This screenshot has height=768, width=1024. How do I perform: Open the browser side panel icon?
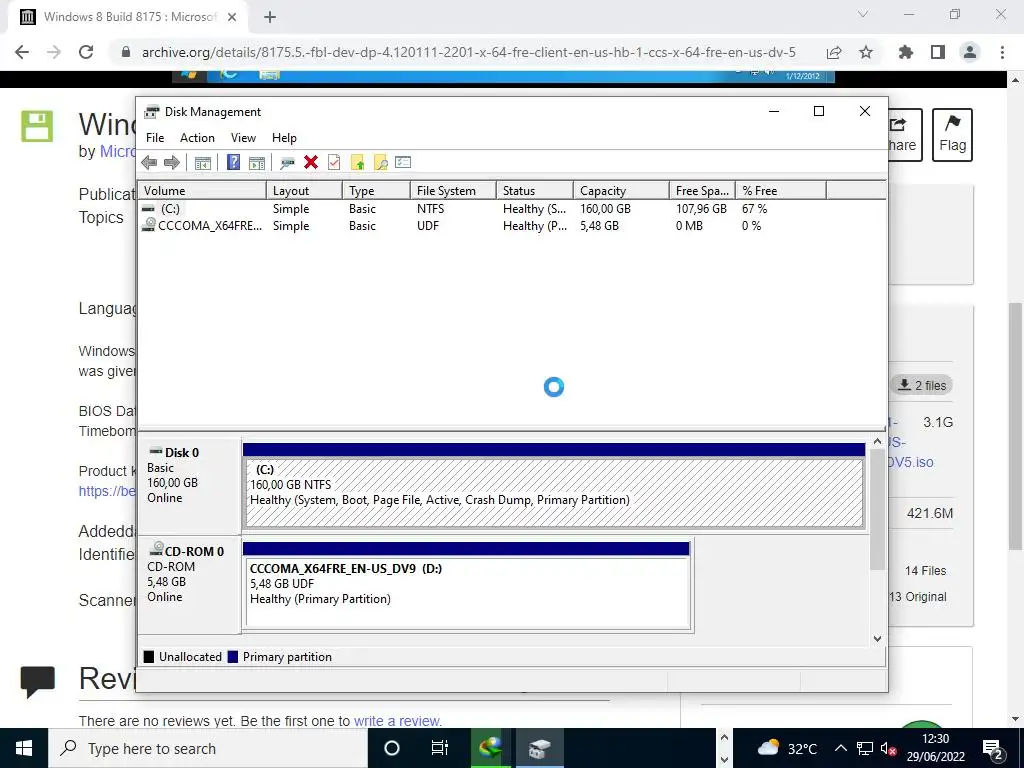pyautogui.click(x=938, y=52)
